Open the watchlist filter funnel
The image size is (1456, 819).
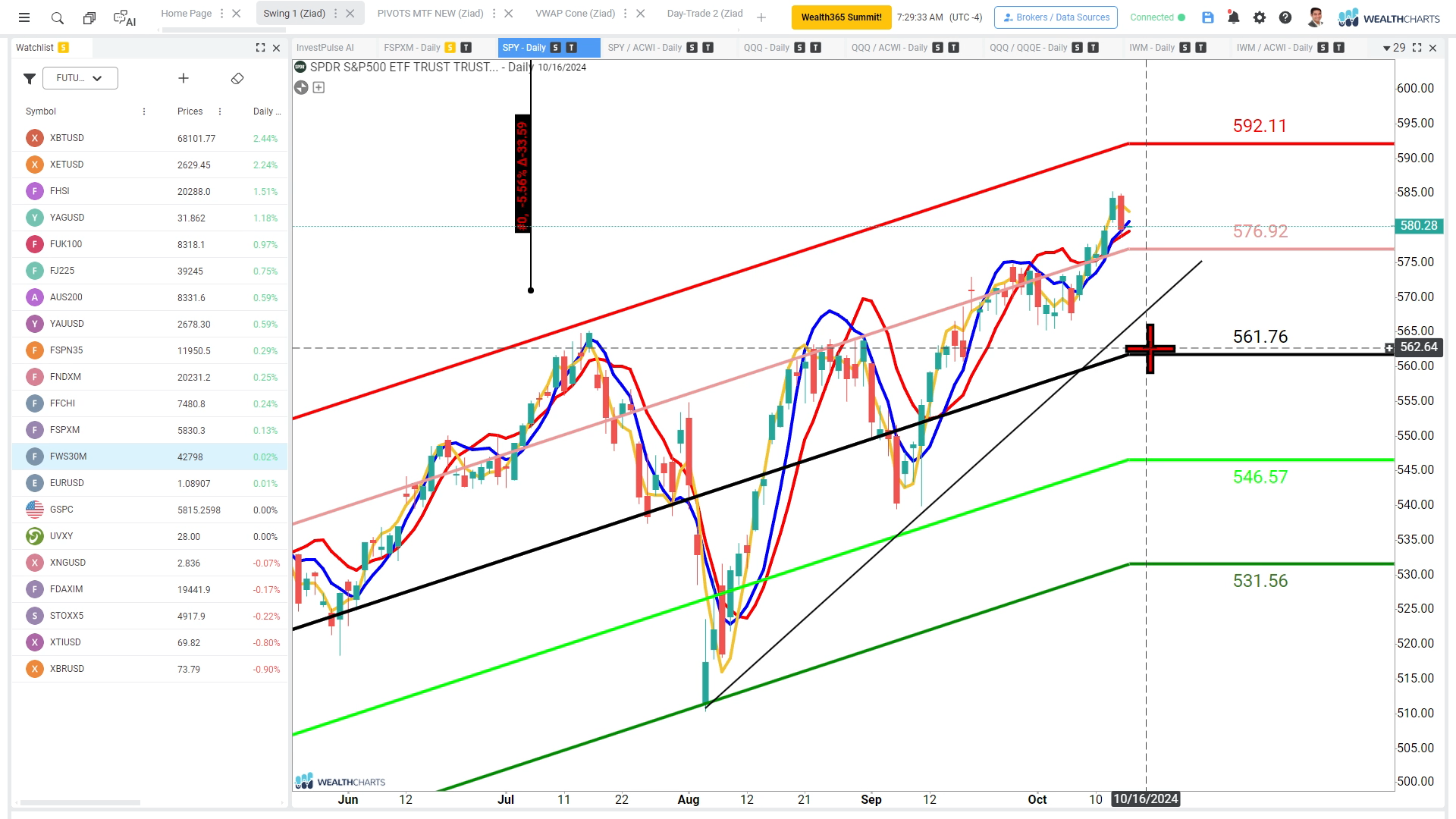coord(30,78)
